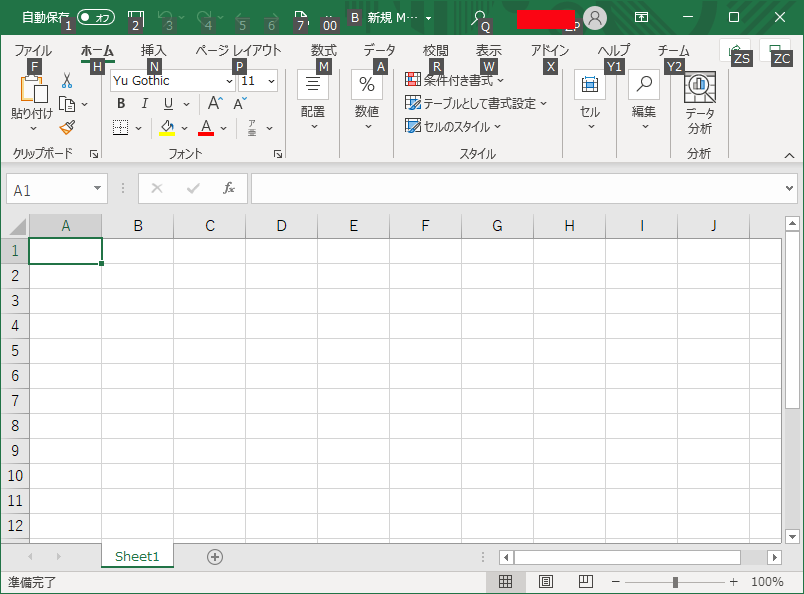The image size is (804, 594).
Task: Click the Comments icon at ribbon right
Action: coord(774,51)
